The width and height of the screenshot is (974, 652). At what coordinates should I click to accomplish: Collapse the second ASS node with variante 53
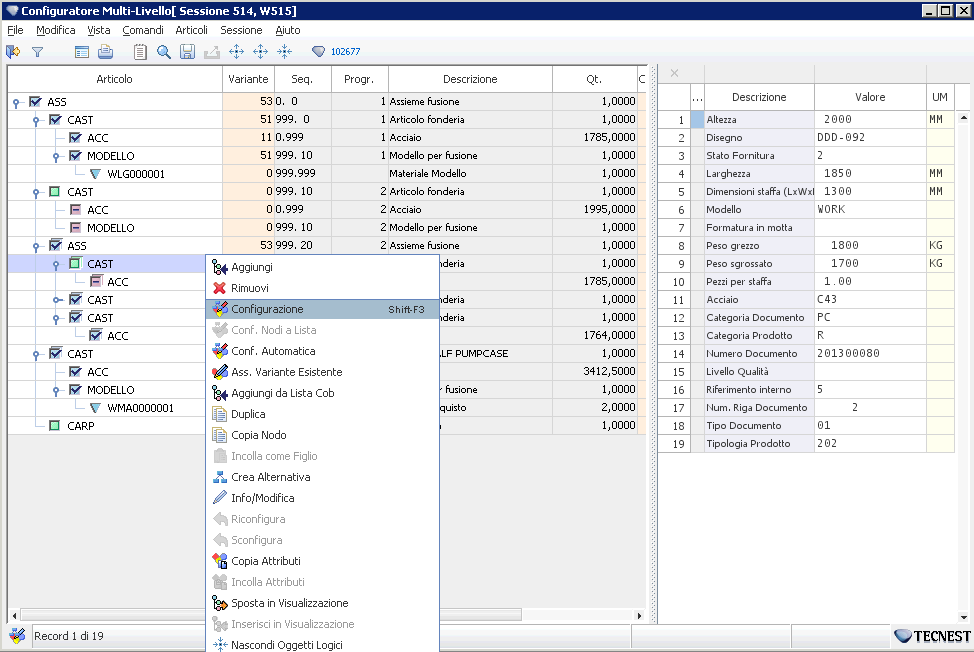[x=36, y=247]
